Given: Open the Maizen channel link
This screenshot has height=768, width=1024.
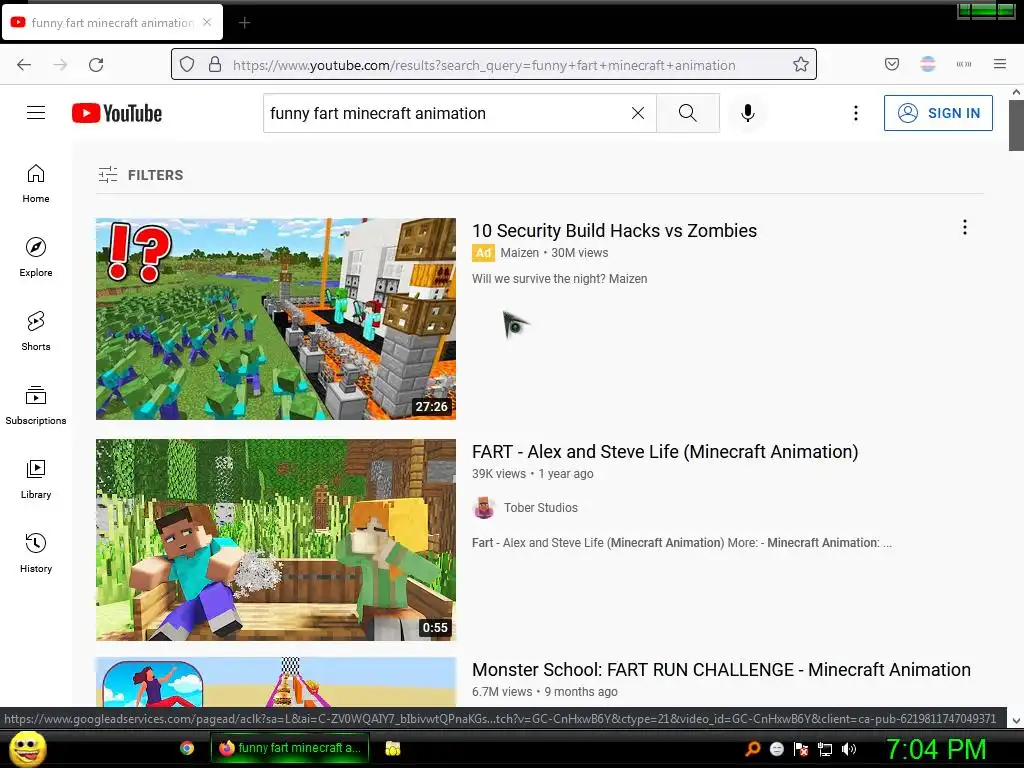Looking at the screenshot, I should pos(519,253).
